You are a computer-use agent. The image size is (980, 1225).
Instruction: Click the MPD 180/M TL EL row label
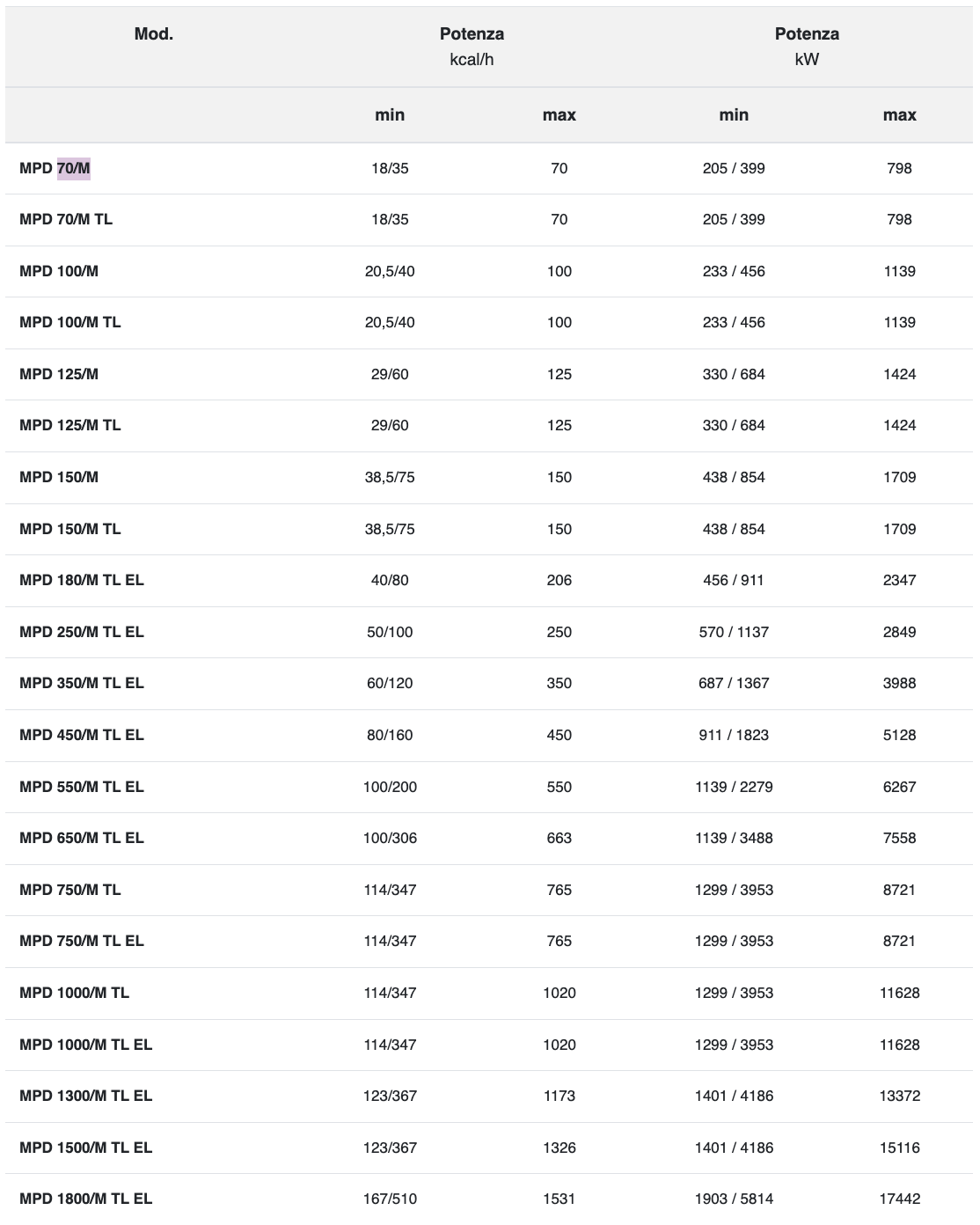(82, 580)
